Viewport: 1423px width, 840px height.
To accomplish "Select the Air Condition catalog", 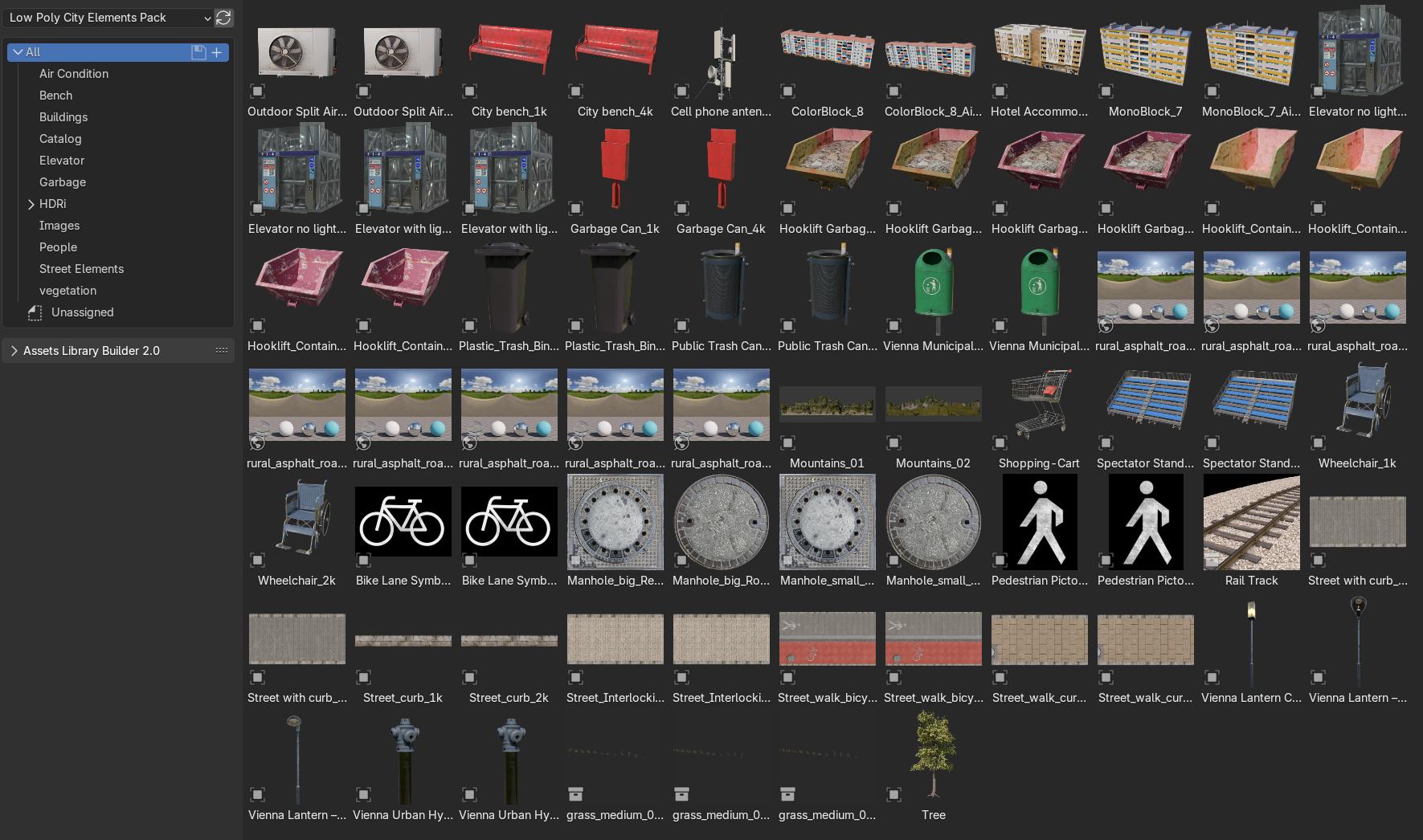I will pyautogui.click(x=74, y=74).
